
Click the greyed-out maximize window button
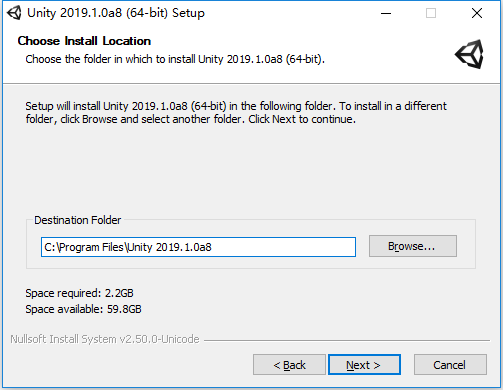pos(431,13)
